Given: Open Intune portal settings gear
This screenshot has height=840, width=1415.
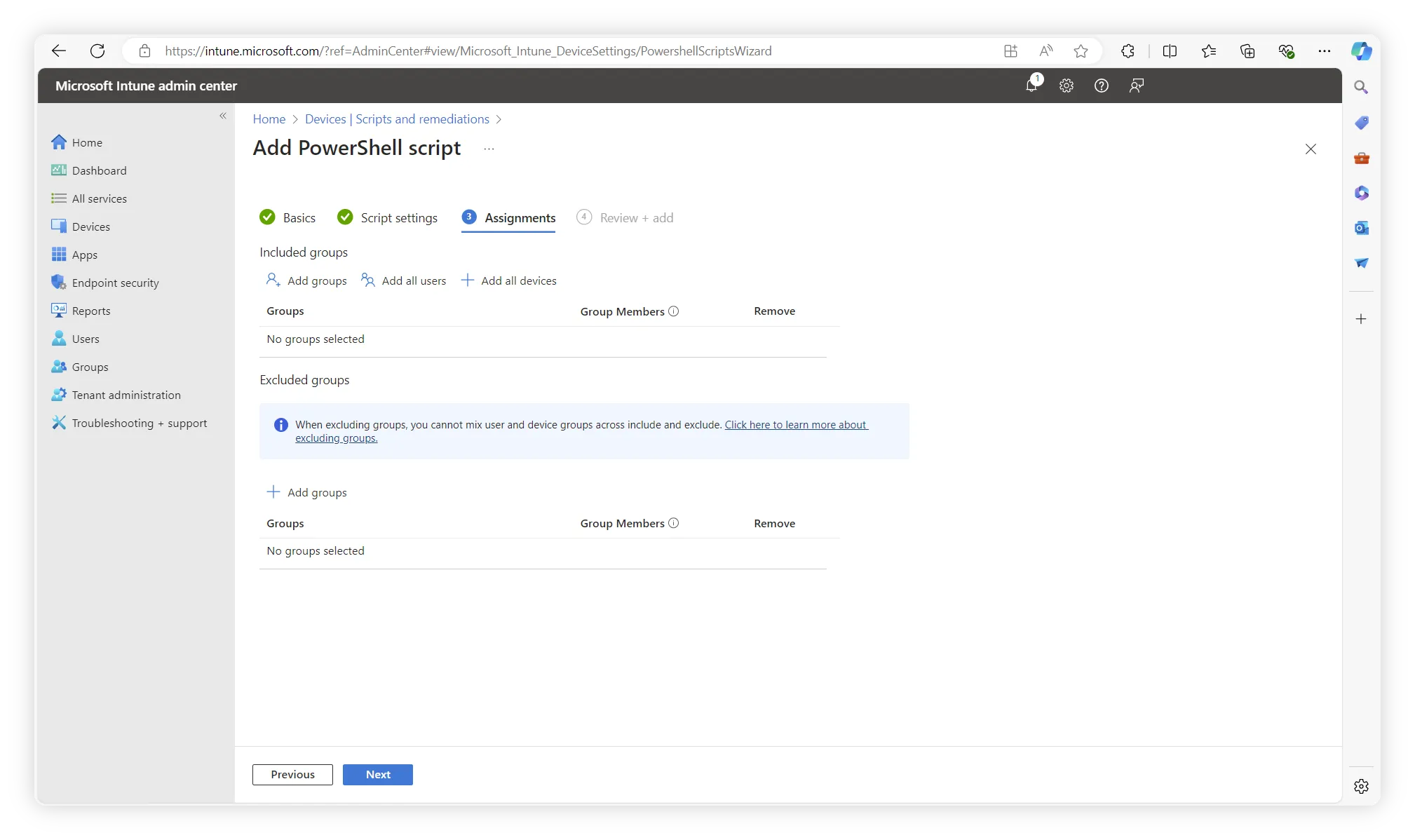Looking at the screenshot, I should coord(1067,86).
